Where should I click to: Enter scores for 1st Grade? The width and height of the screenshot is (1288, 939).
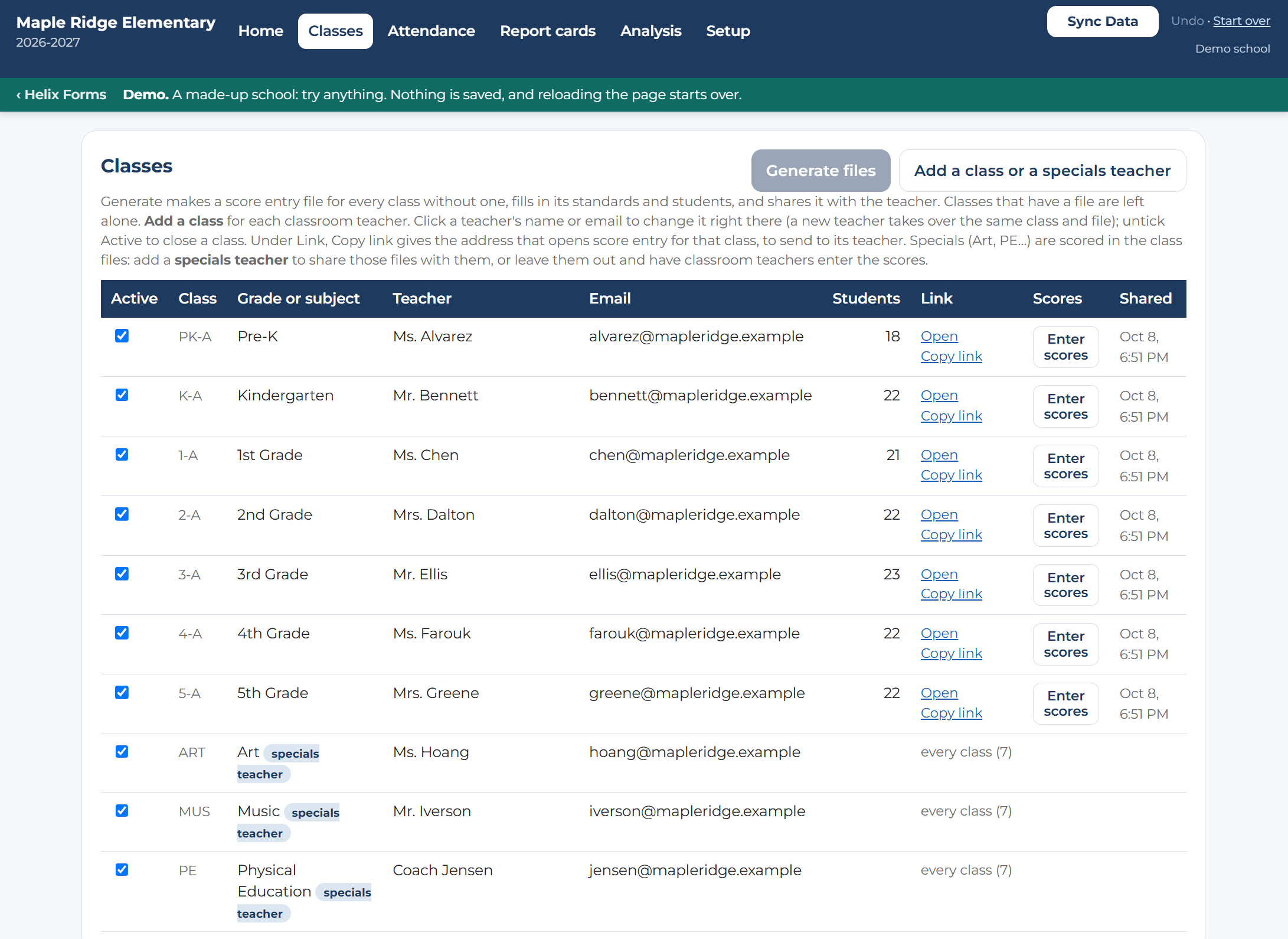pyautogui.click(x=1065, y=466)
